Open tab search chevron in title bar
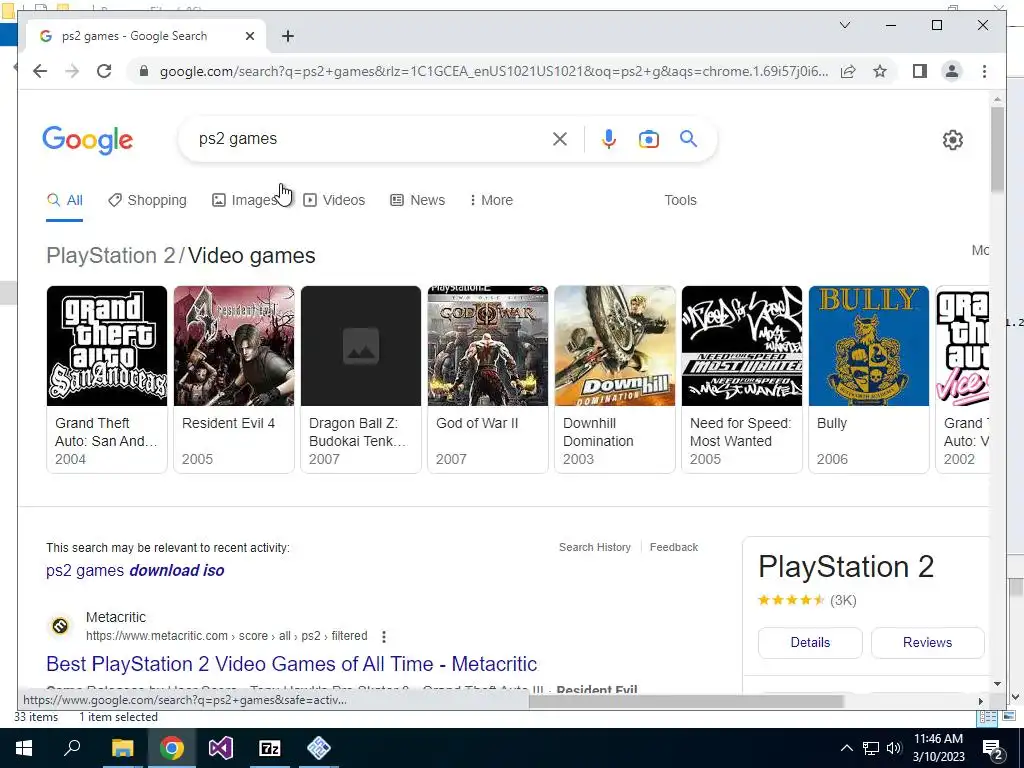 click(x=844, y=25)
